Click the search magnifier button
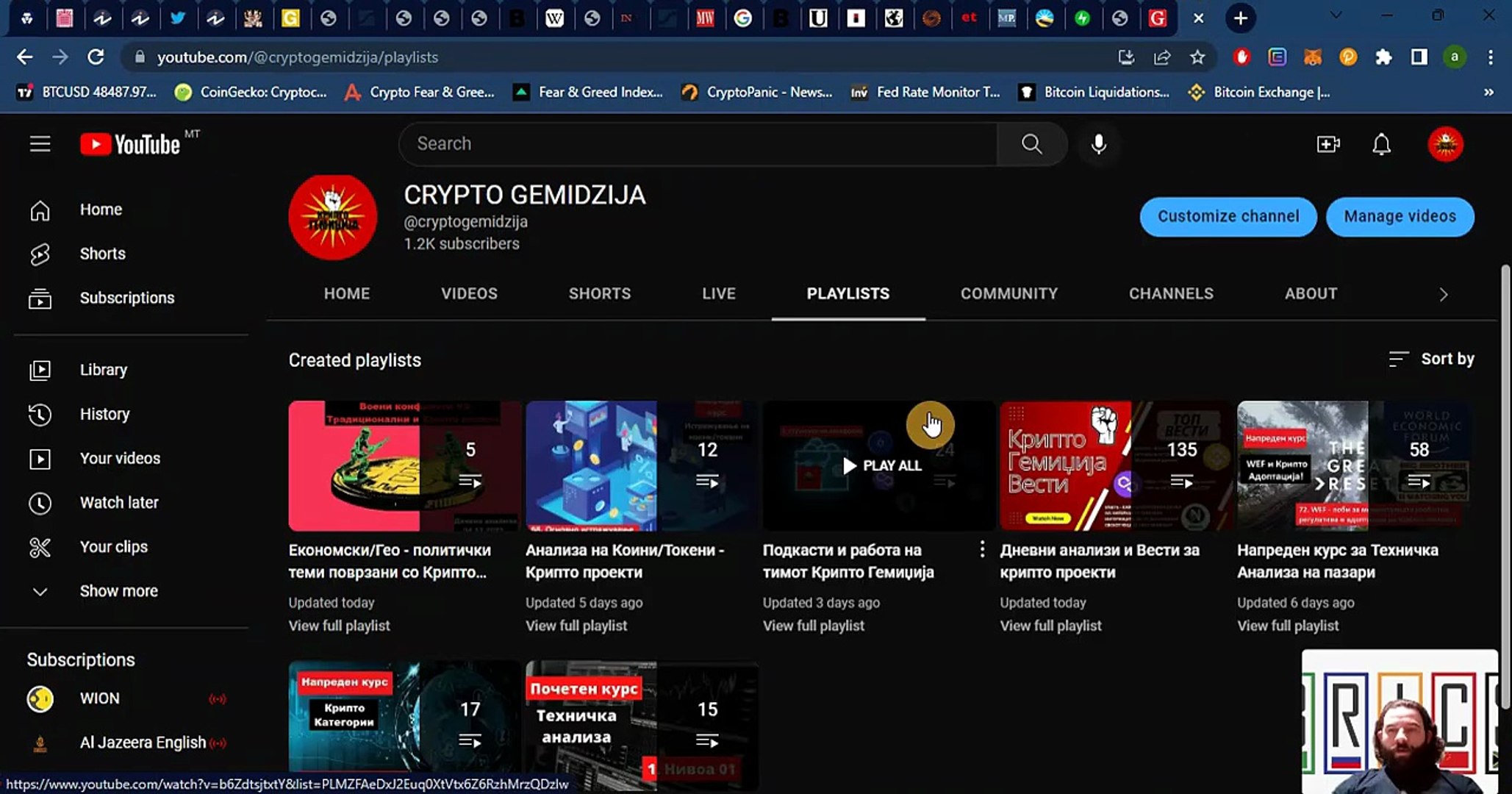The height and width of the screenshot is (794, 1512). (1031, 144)
